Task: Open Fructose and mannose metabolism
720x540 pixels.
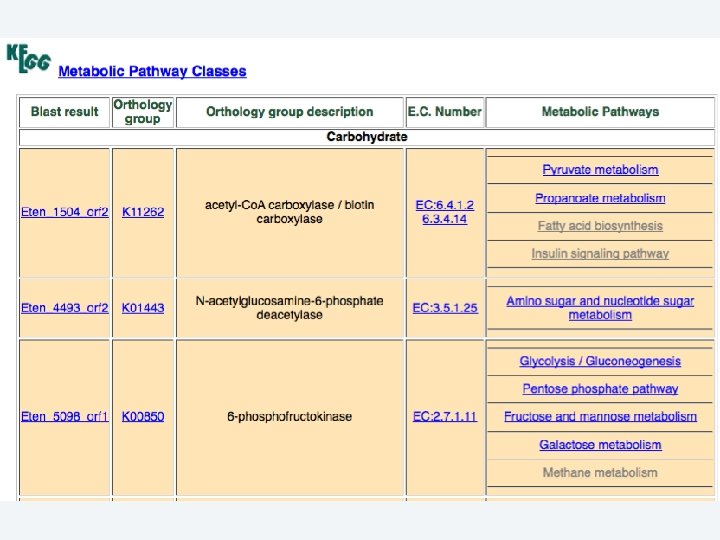Action: click(x=600, y=416)
